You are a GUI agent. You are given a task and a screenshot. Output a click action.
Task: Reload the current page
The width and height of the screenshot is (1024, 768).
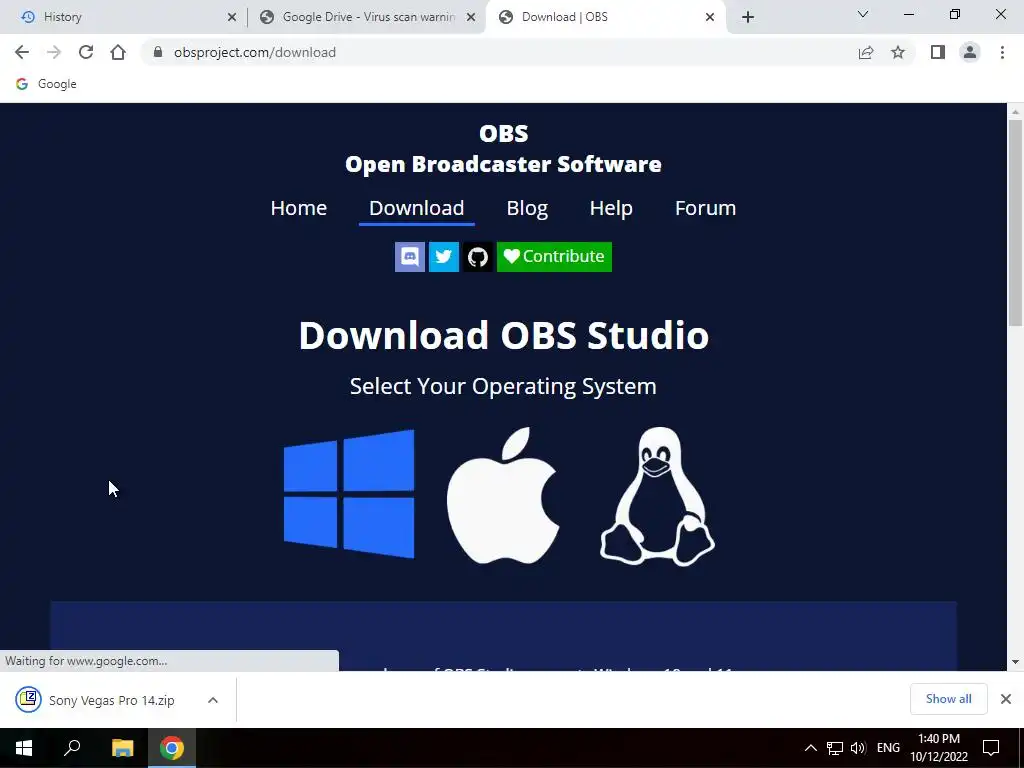(86, 52)
